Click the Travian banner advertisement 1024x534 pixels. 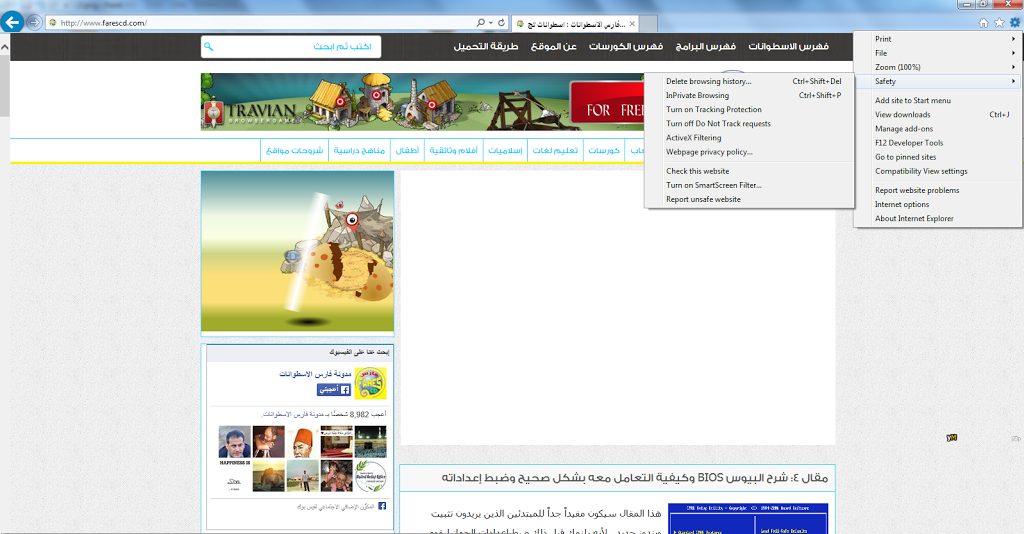pyautogui.click(x=423, y=102)
